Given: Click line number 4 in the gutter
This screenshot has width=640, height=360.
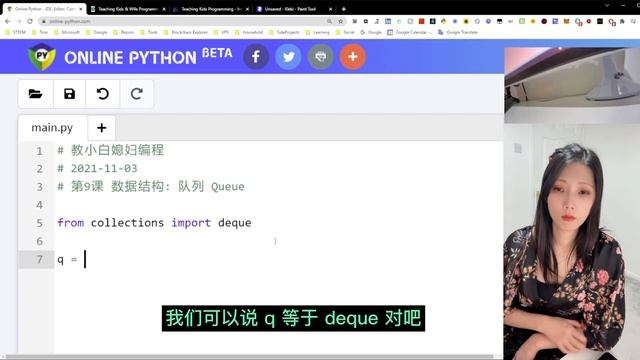Looking at the screenshot, I should (39, 204).
